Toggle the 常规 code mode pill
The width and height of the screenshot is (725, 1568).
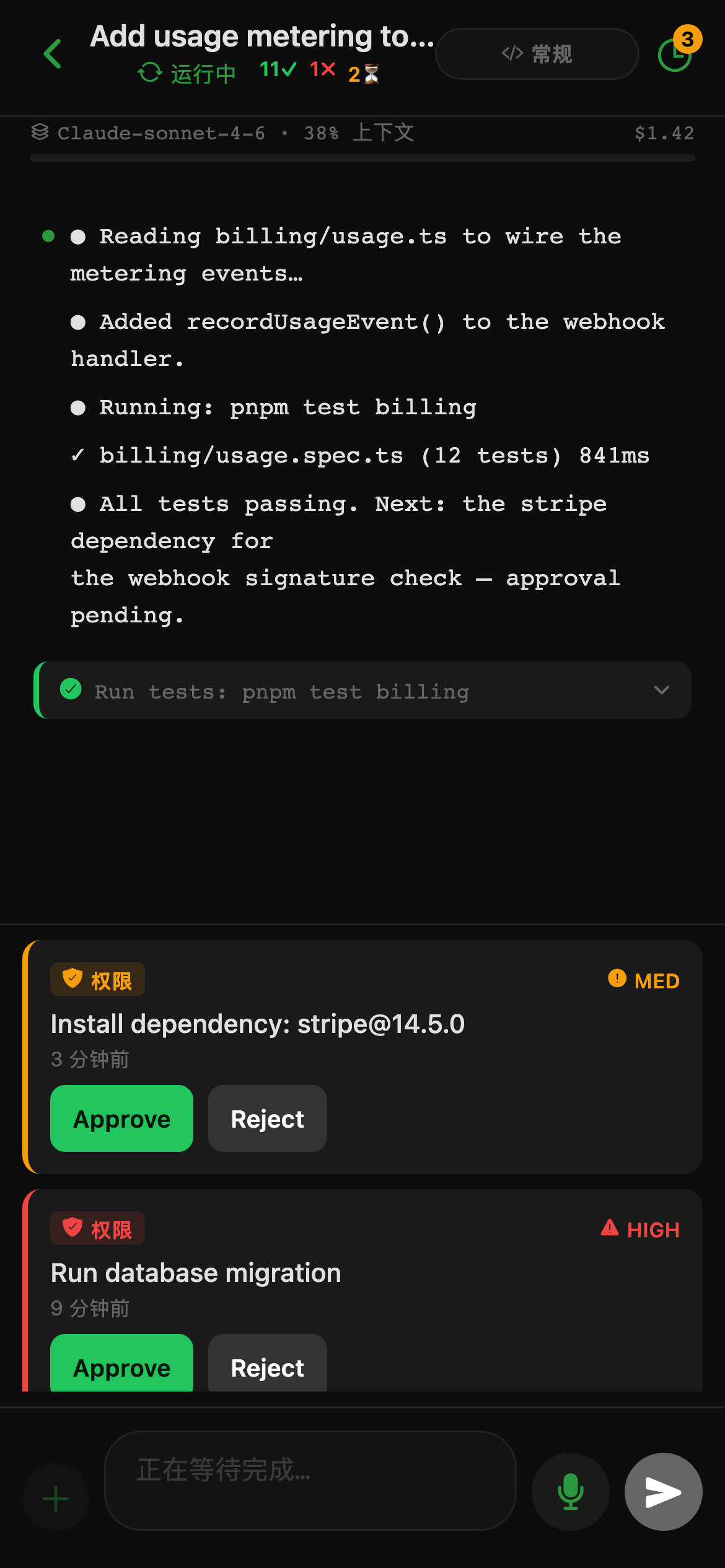click(x=537, y=54)
